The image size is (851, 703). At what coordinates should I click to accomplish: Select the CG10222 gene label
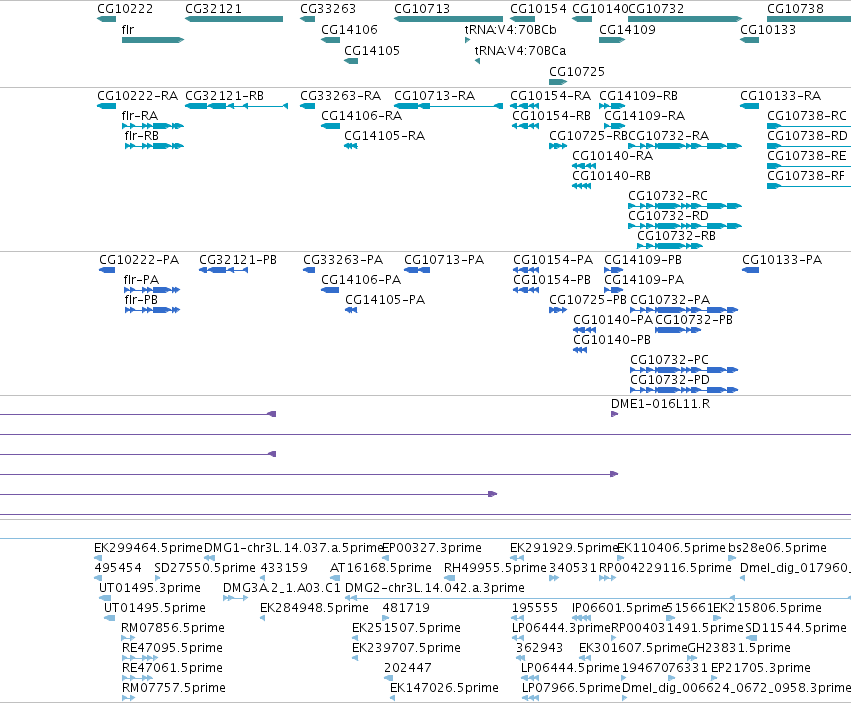click(x=125, y=9)
